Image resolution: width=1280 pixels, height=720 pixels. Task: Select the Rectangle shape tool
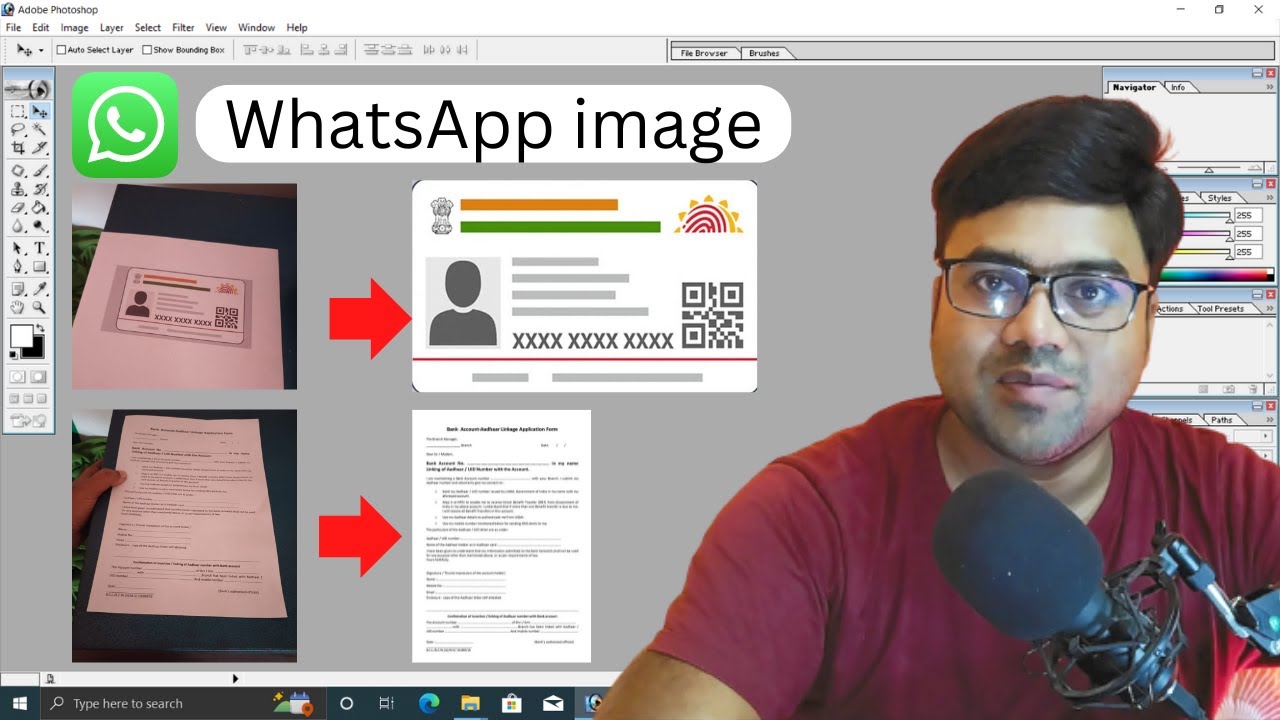39,265
